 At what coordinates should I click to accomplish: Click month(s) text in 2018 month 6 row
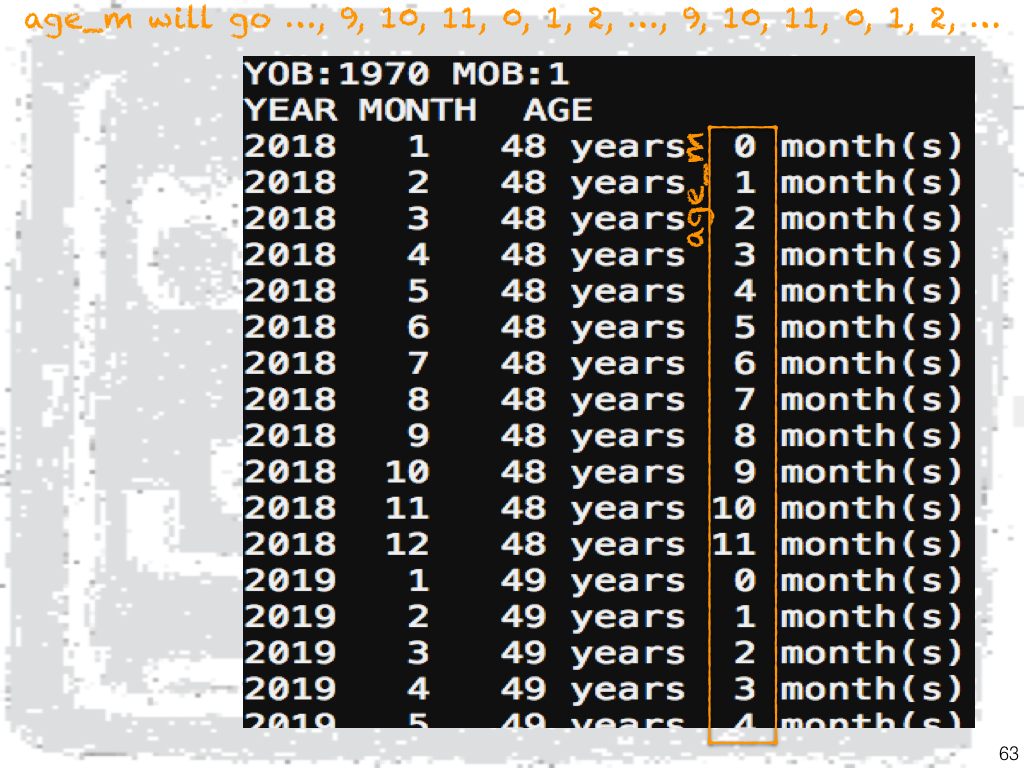tap(871, 327)
